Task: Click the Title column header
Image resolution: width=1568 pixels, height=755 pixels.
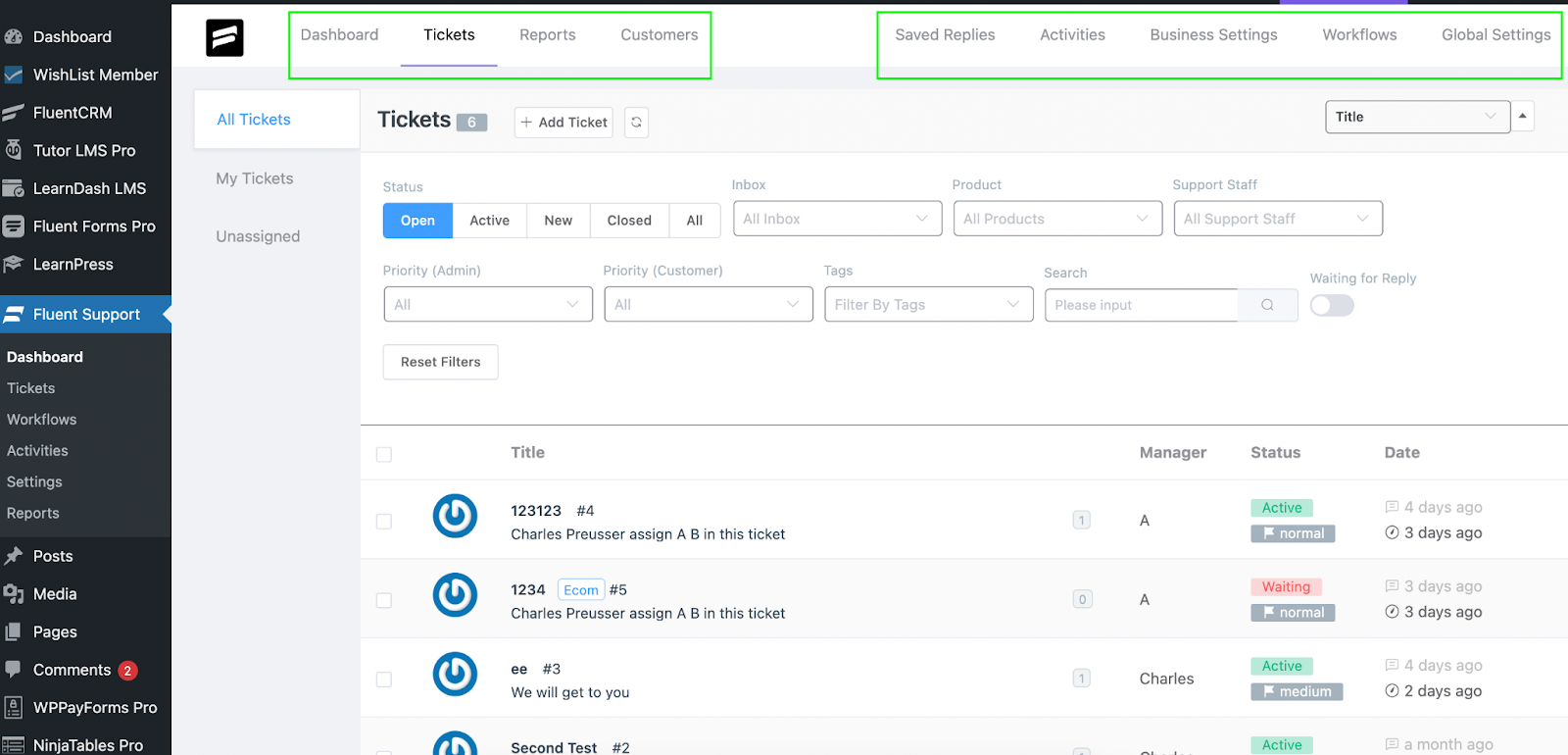Action: 527,453
